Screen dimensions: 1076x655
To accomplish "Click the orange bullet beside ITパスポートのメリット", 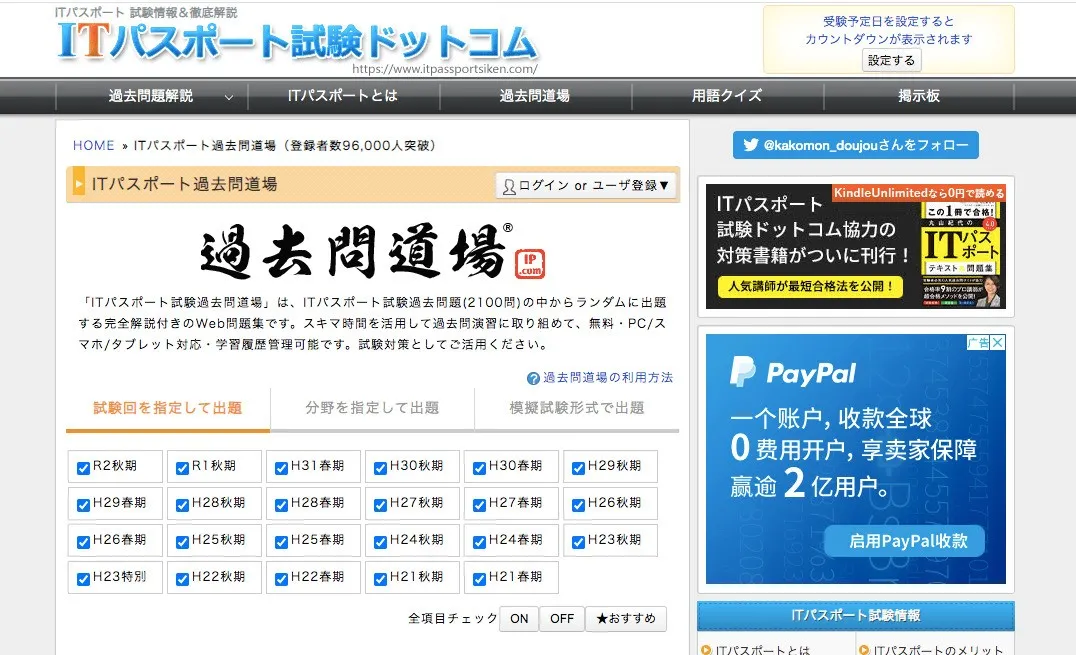I will coord(864,650).
